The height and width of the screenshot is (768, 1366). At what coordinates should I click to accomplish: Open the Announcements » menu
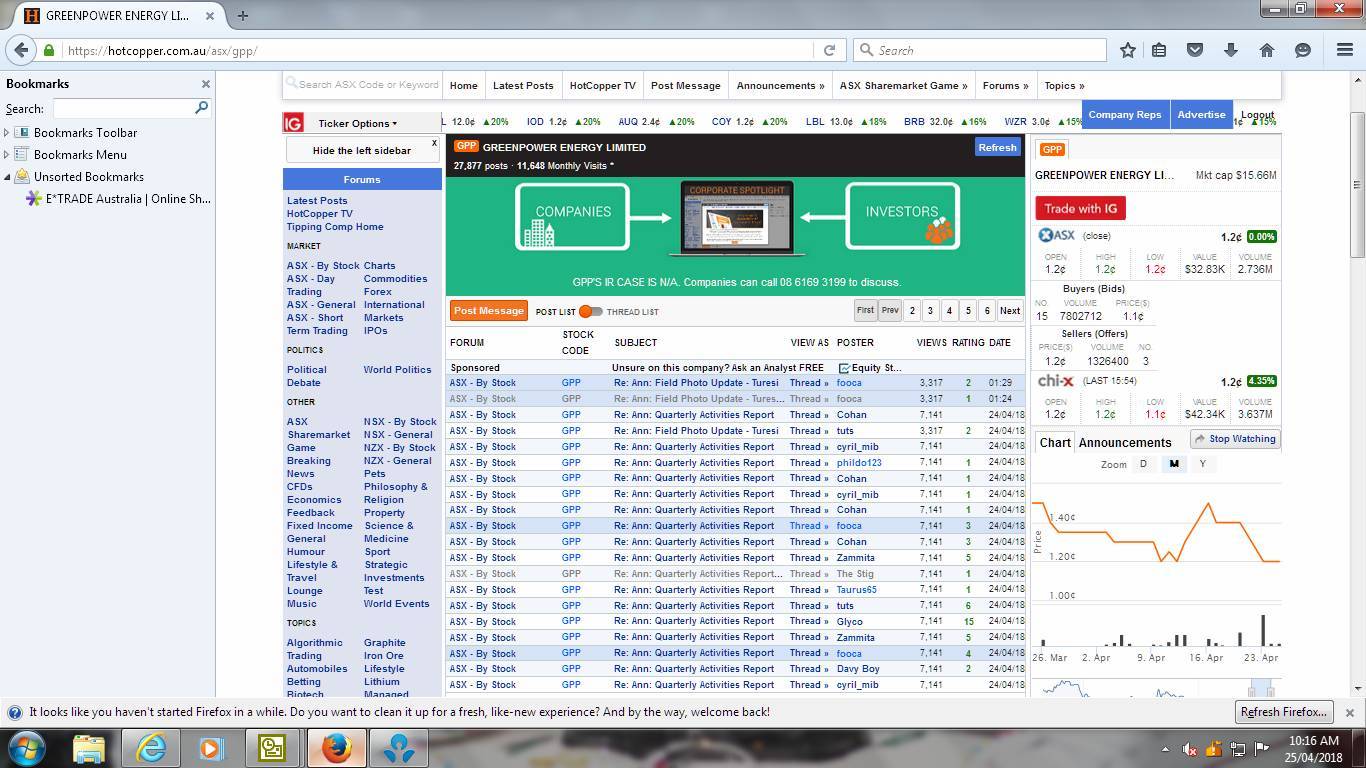(x=780, y=85)
